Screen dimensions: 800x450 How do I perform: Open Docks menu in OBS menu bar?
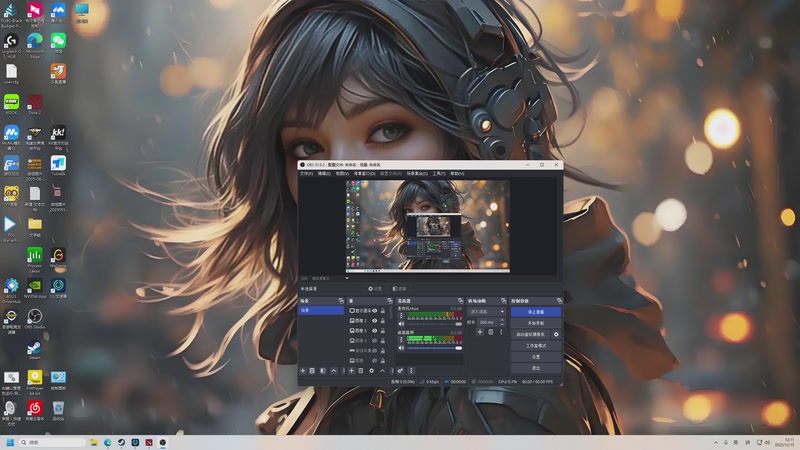pos(364,173)
